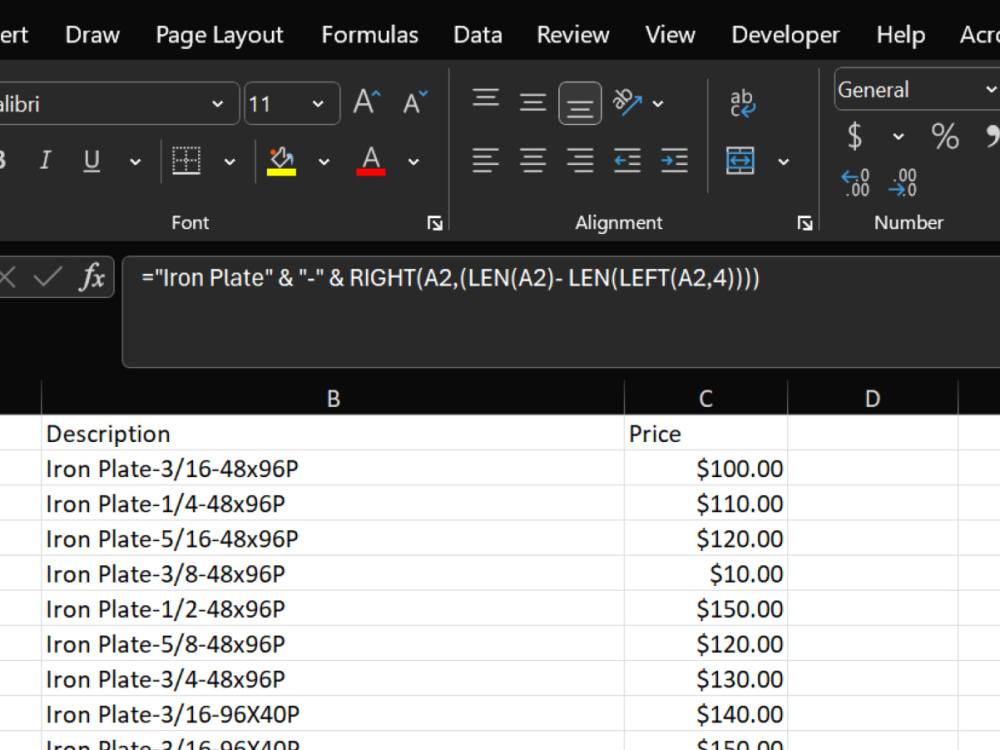
Task: Open the borders dropdown arrow
Action: (x=230, y=161)
